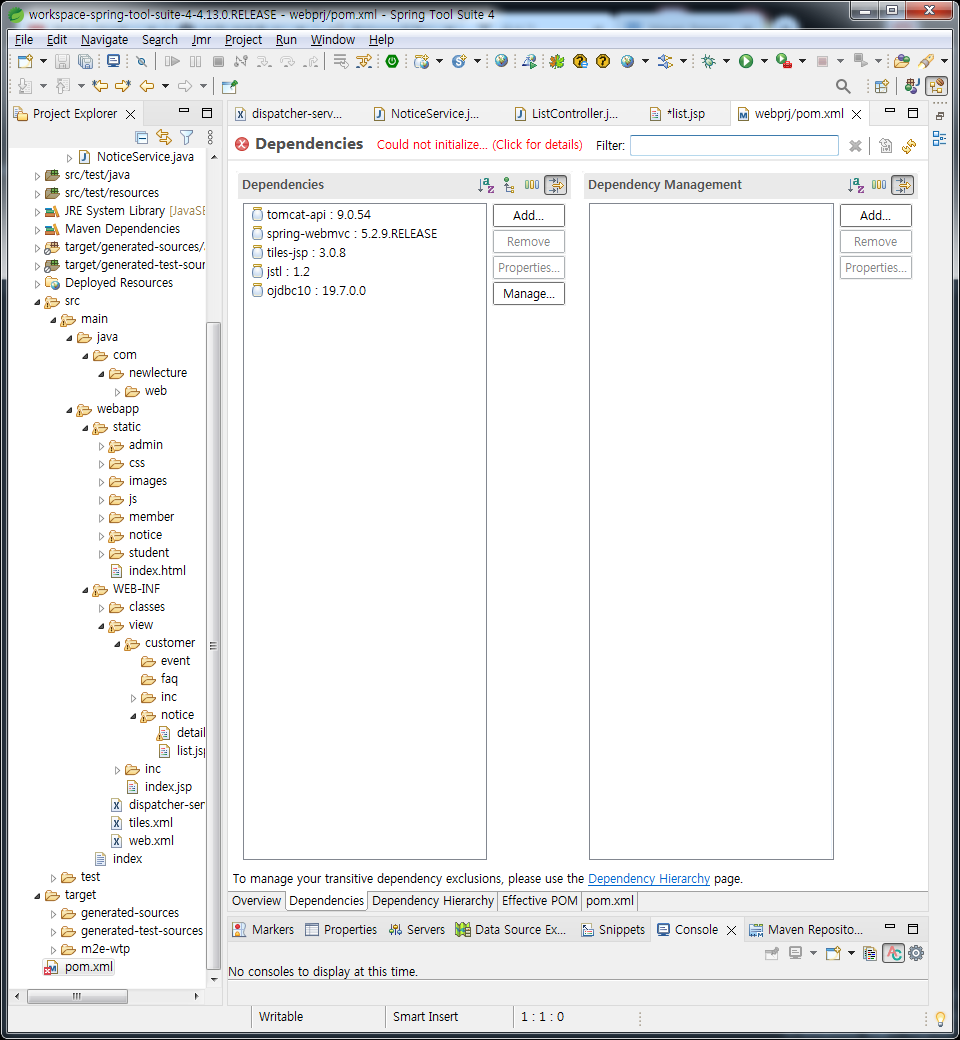Screen dimensions: 960x1040
Task: Click the Open Perspective icon
Action: click(x=882, y=86)
